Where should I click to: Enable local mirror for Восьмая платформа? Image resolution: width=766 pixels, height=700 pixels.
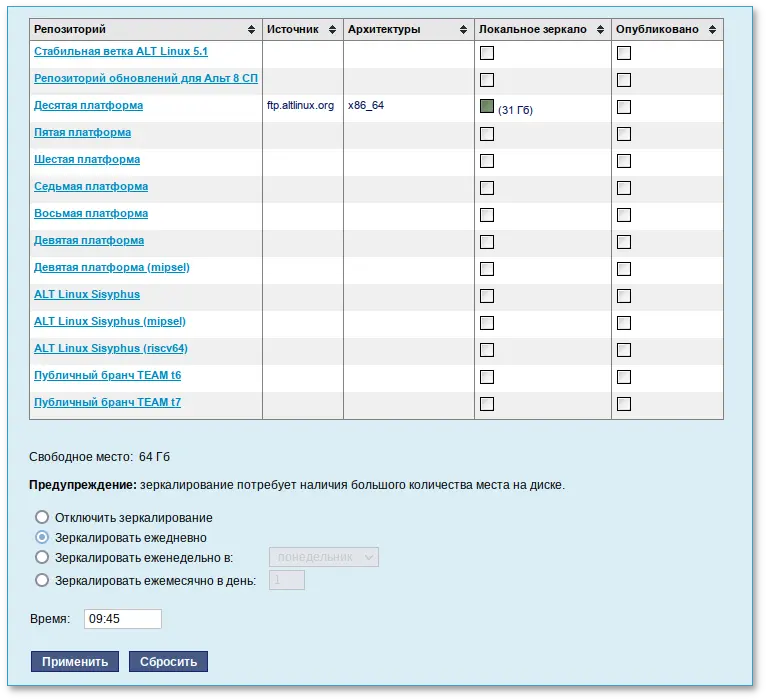[487, 215]
